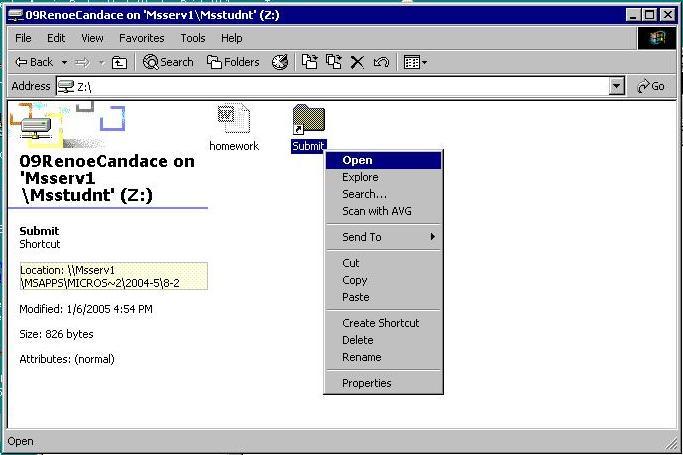Choose Search... from the context menu

click(x=383, y=194)
